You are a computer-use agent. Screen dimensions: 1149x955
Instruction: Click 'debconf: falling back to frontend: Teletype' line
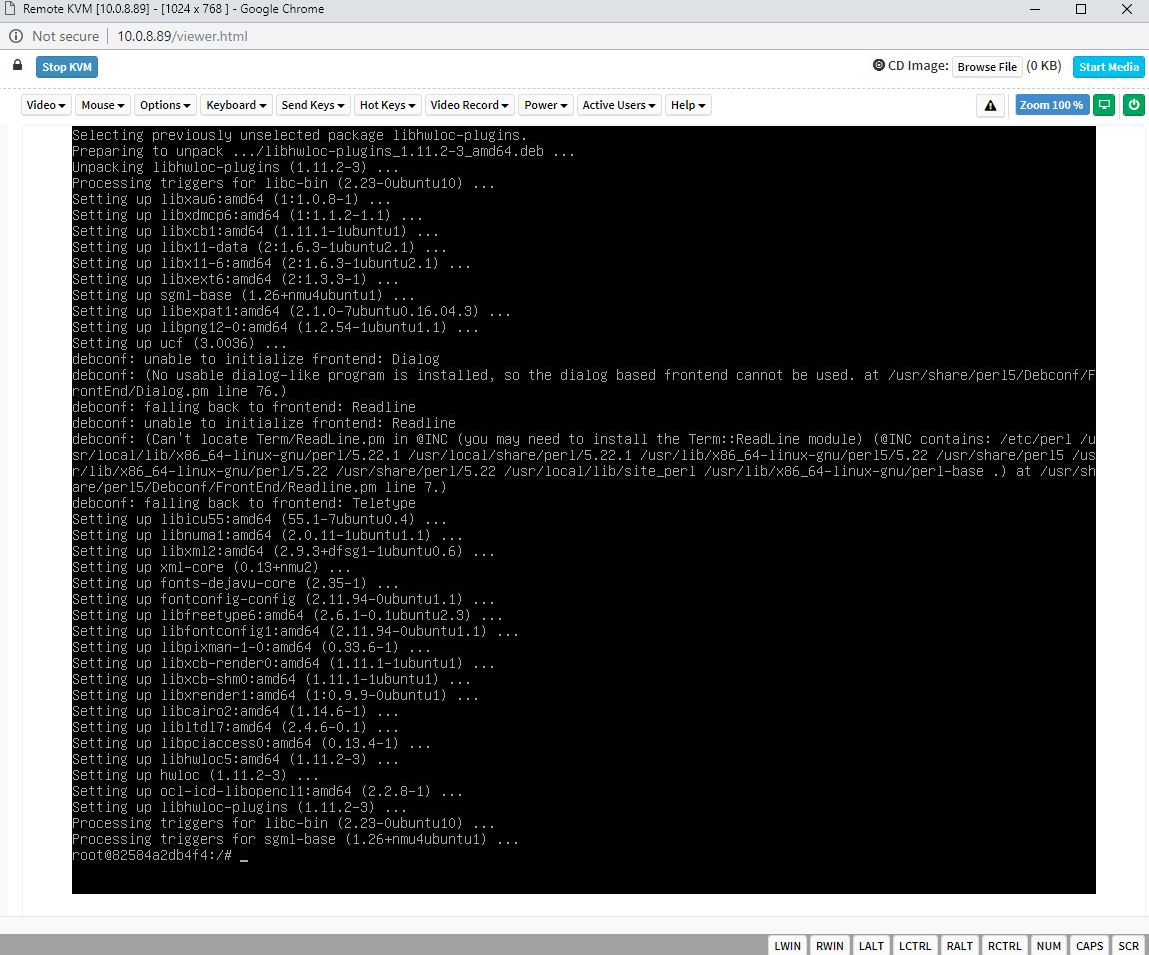click(x=244, y=504)
